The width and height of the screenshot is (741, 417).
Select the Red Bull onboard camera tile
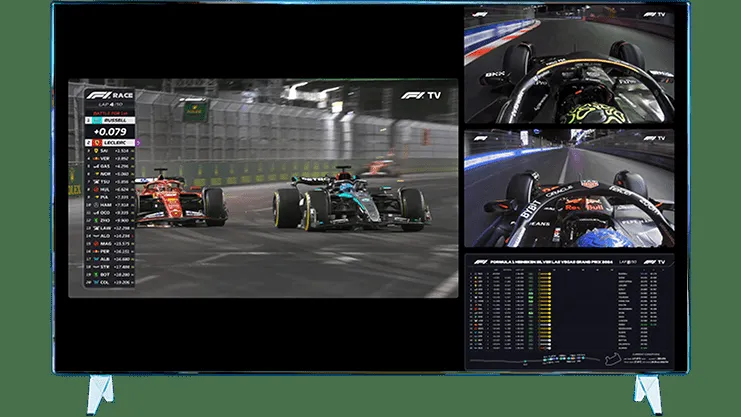[569, 188]
